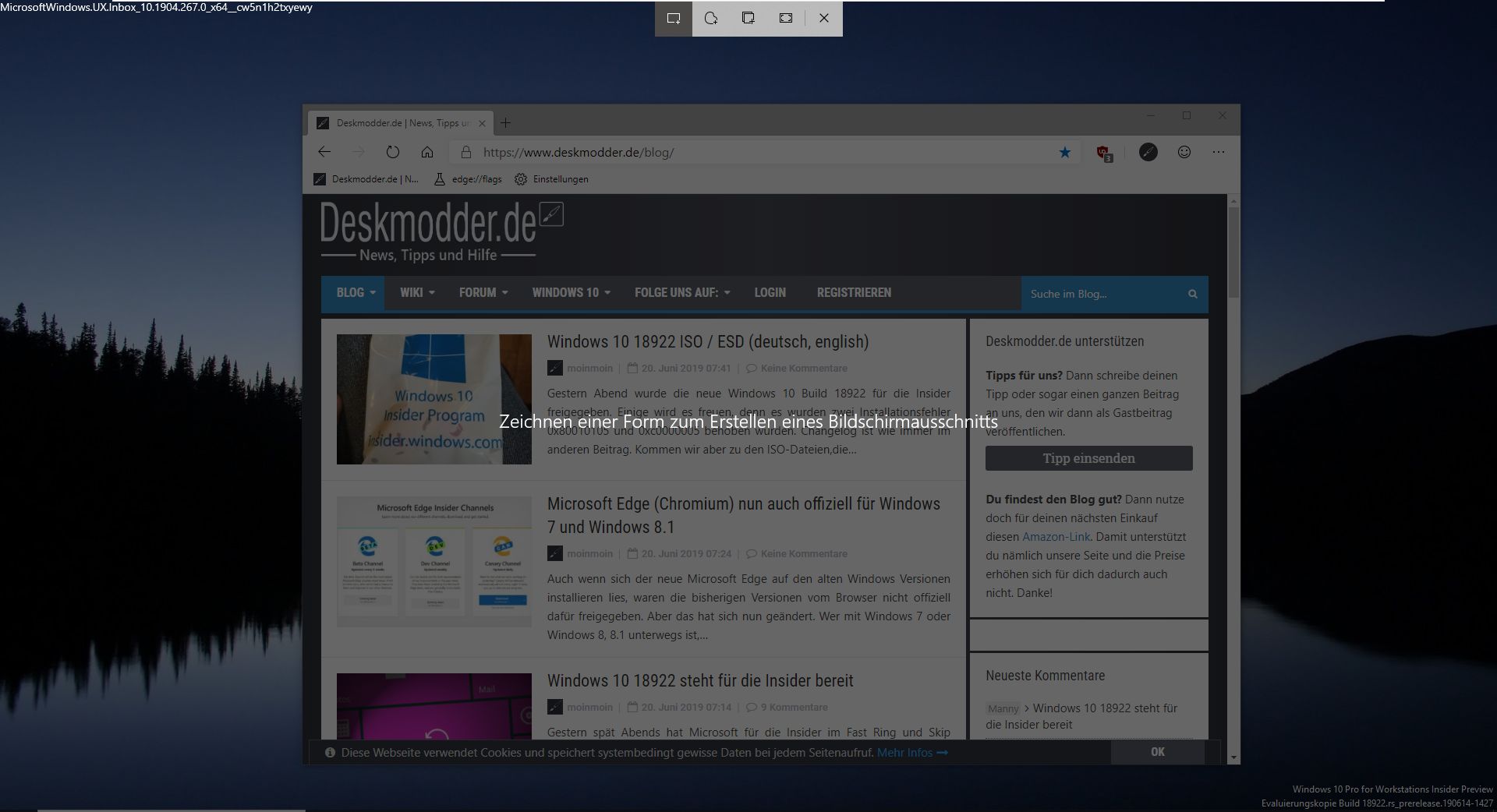Screen dimensions: 1497x812
Task: Click the blog search magnifier icon
Action: tap(1192, 294)
